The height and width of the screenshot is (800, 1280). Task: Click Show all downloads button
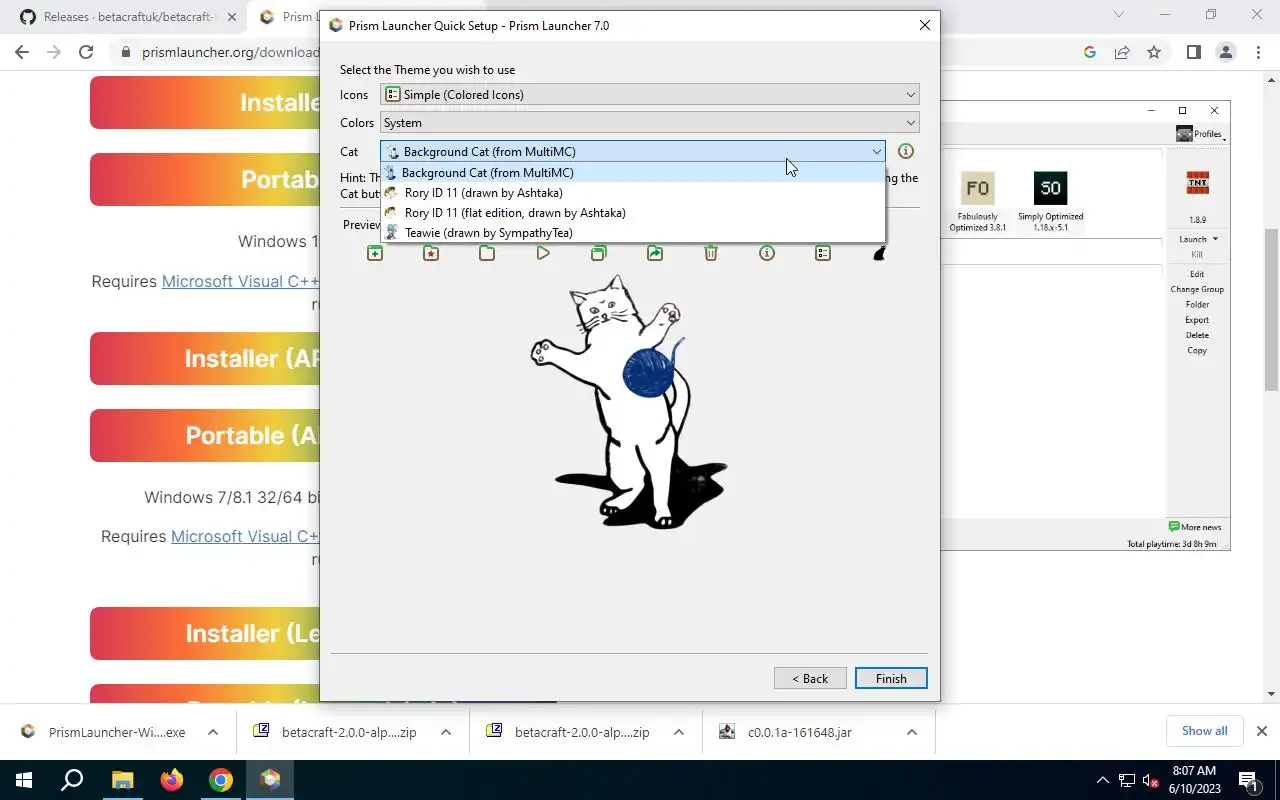click(x=1204, y=731)
